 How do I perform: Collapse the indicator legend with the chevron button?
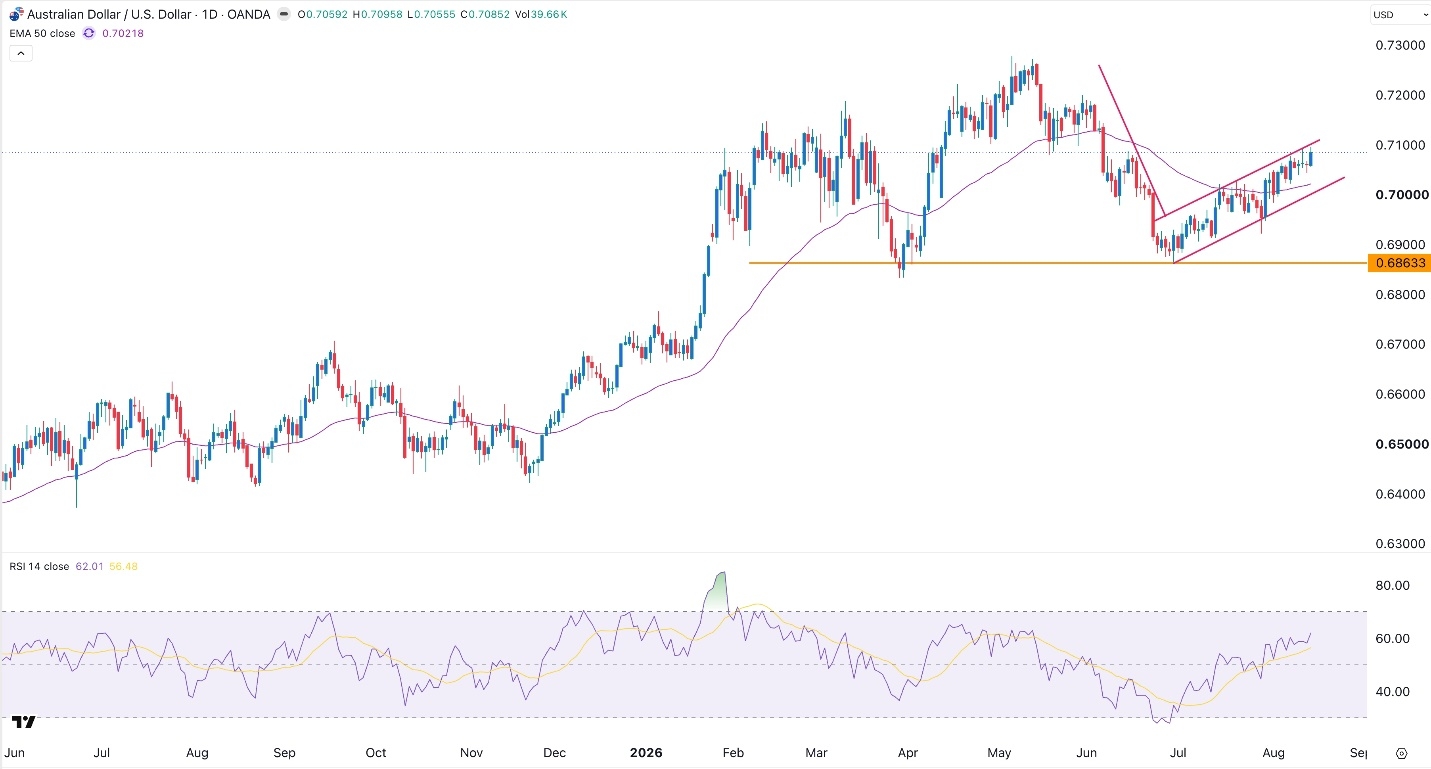20,53
